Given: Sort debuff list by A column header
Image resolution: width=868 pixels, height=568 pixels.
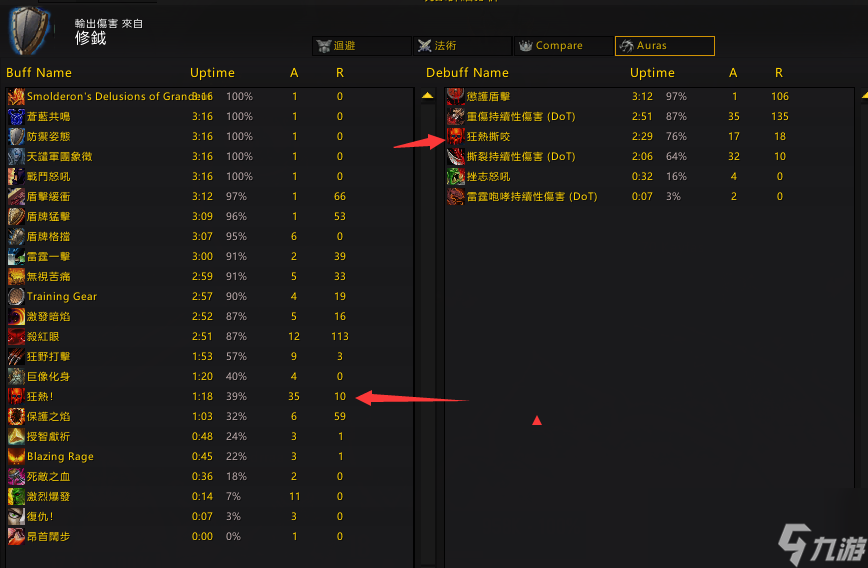Looking at the screenshot, I should (x=733, y=73).
